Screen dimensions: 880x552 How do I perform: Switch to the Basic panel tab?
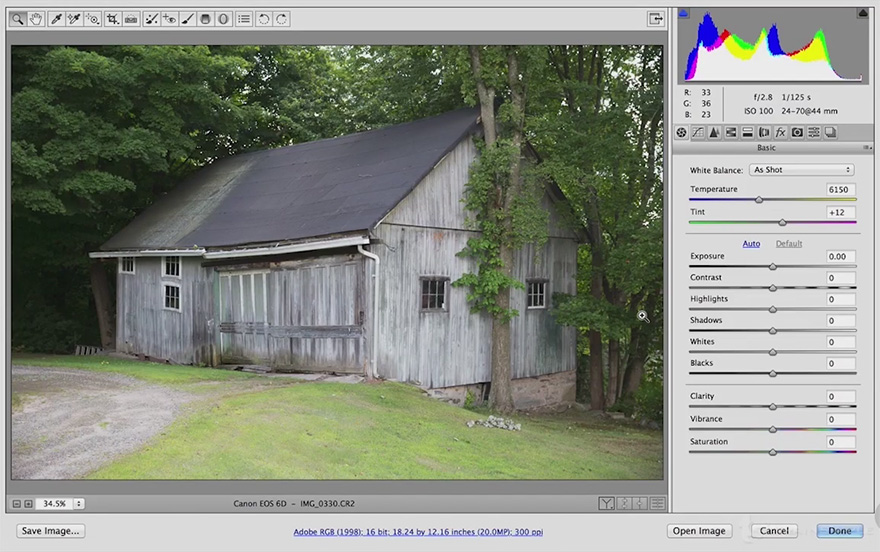pyautogui.click(x=681, y=132)
